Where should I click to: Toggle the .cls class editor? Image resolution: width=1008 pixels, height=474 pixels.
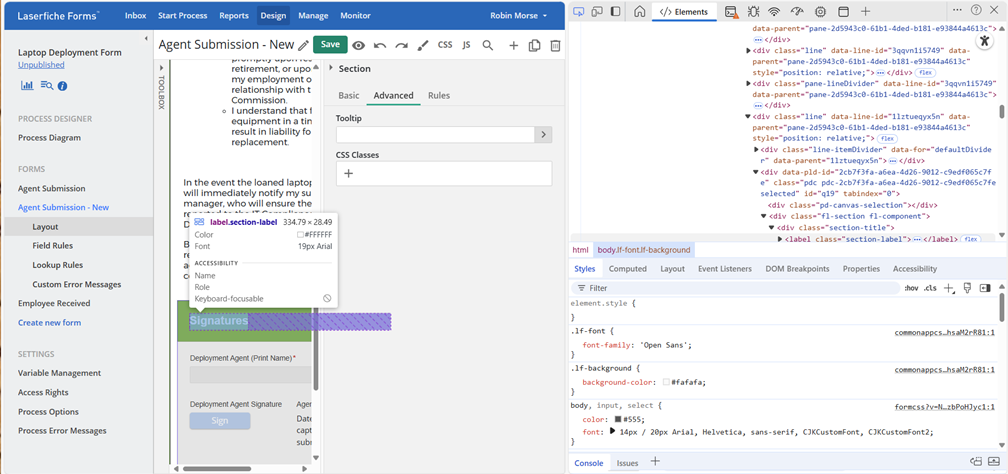pyautogui.click(x=930, y=288)
